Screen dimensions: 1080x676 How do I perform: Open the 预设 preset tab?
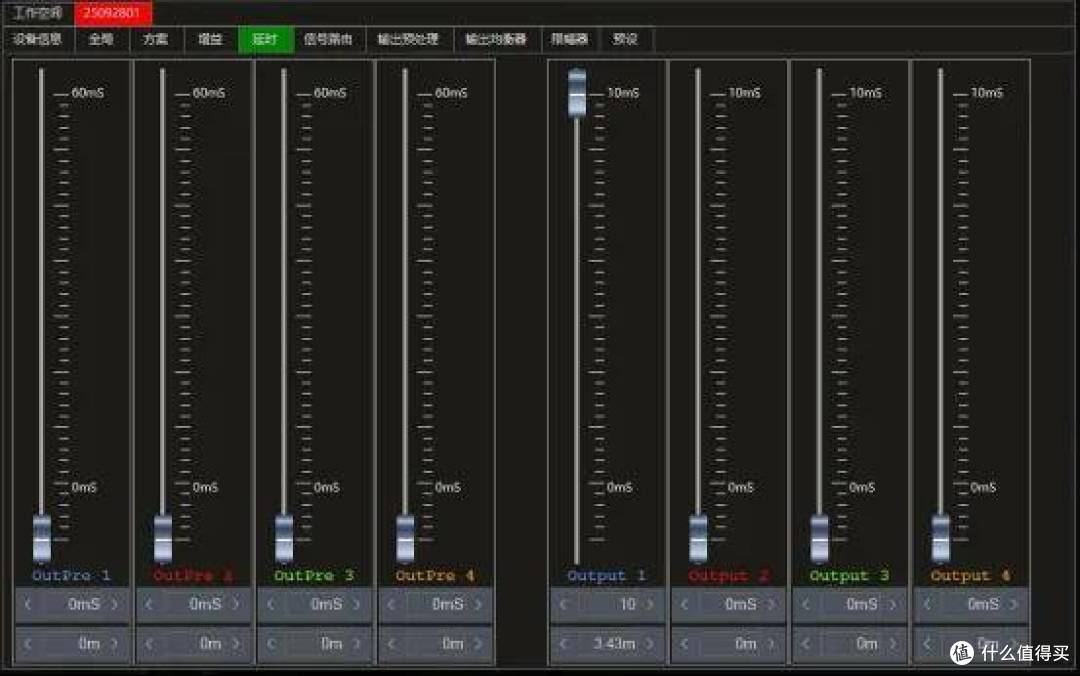(625, 39)
